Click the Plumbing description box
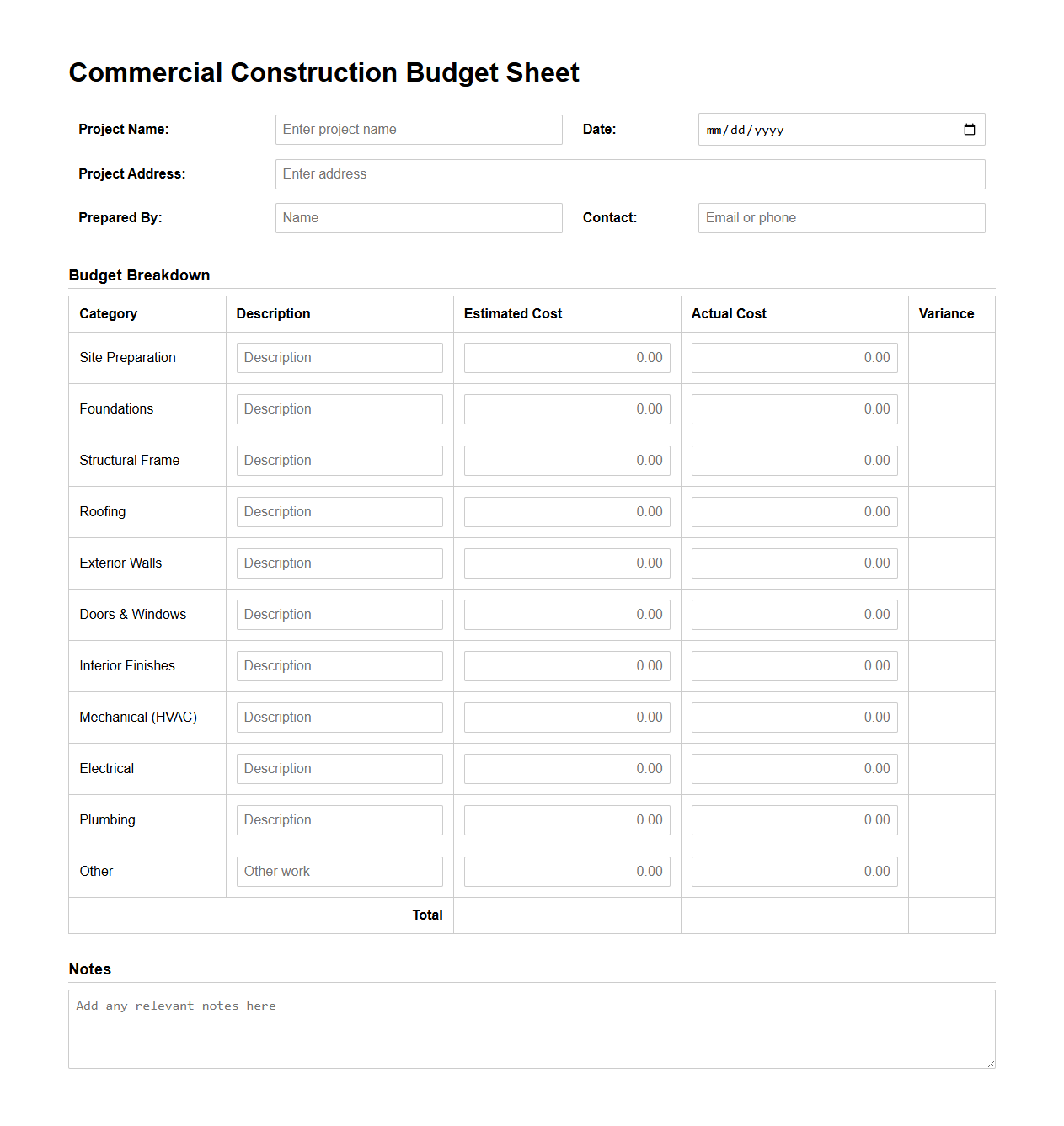This screenshot has width=1064, height=1126. tap(340, 819)
